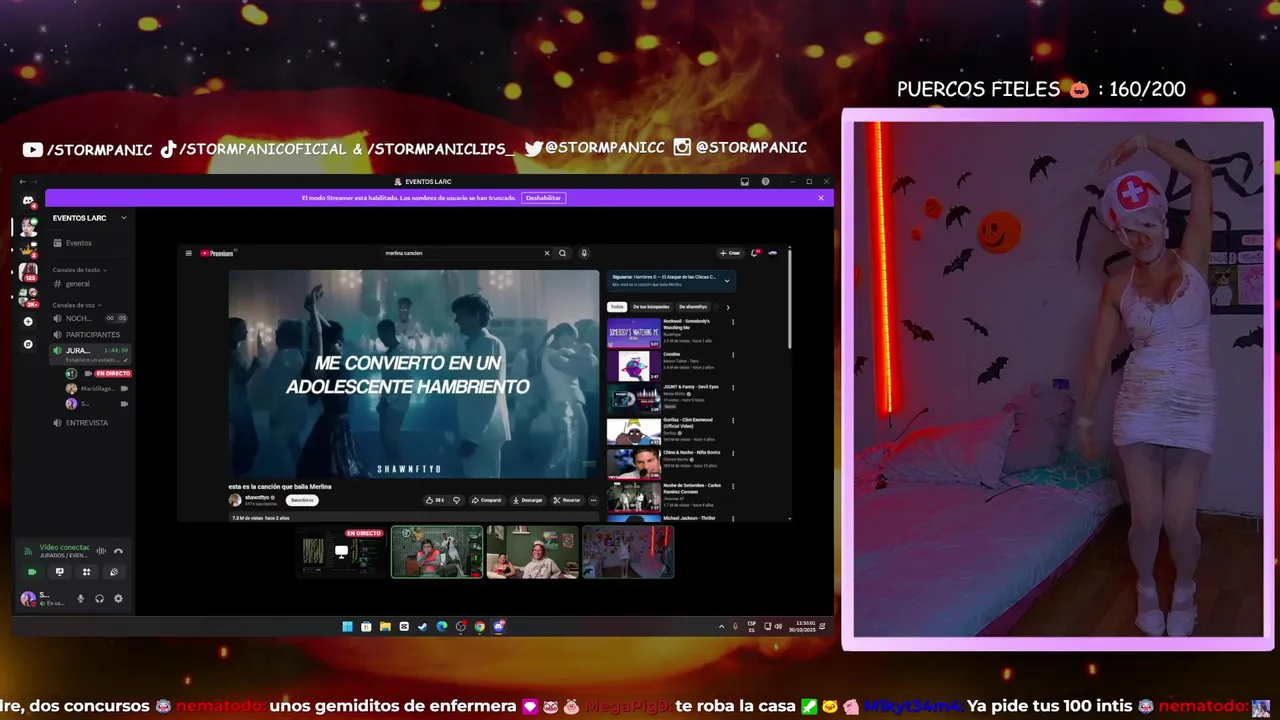Open Chino & Nacho Niña Bonita thumbnail
This screenshot has height=720, width=1280.
[634, 464]
